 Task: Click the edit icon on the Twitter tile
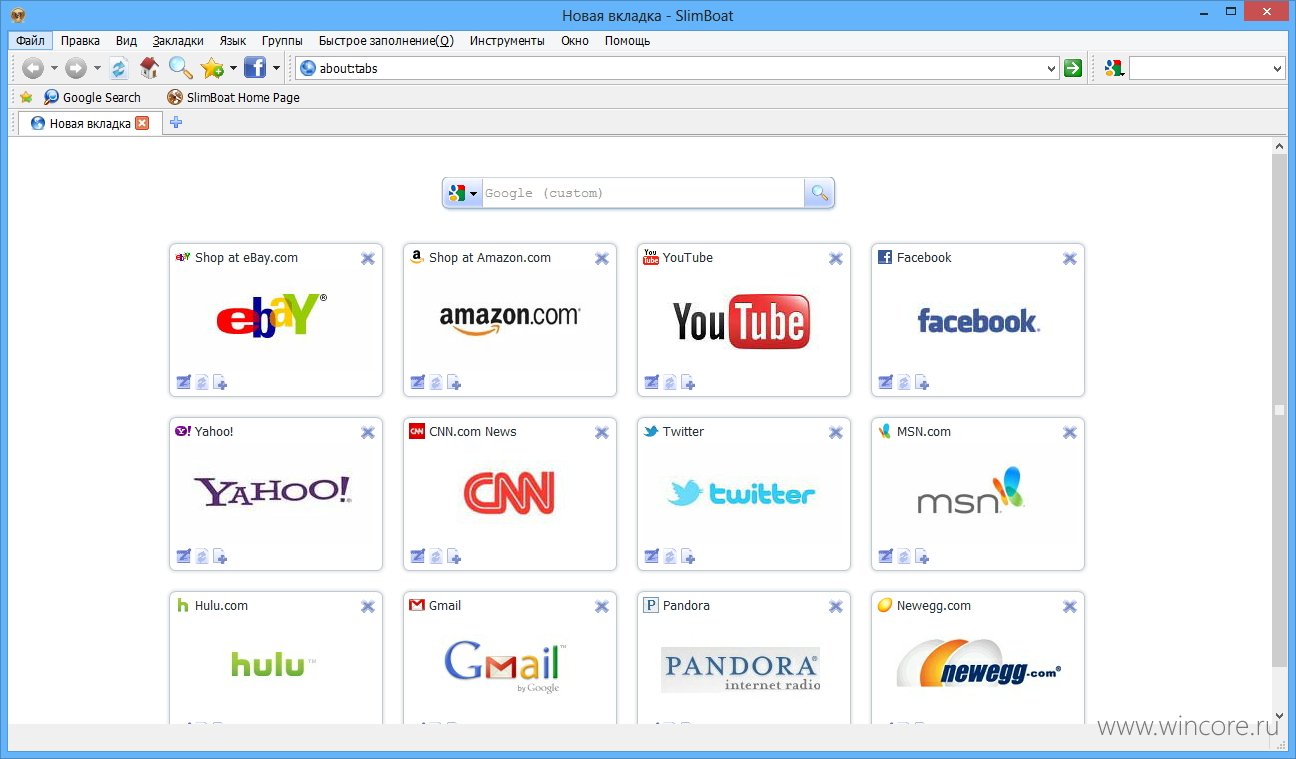(x=652, y=556)
